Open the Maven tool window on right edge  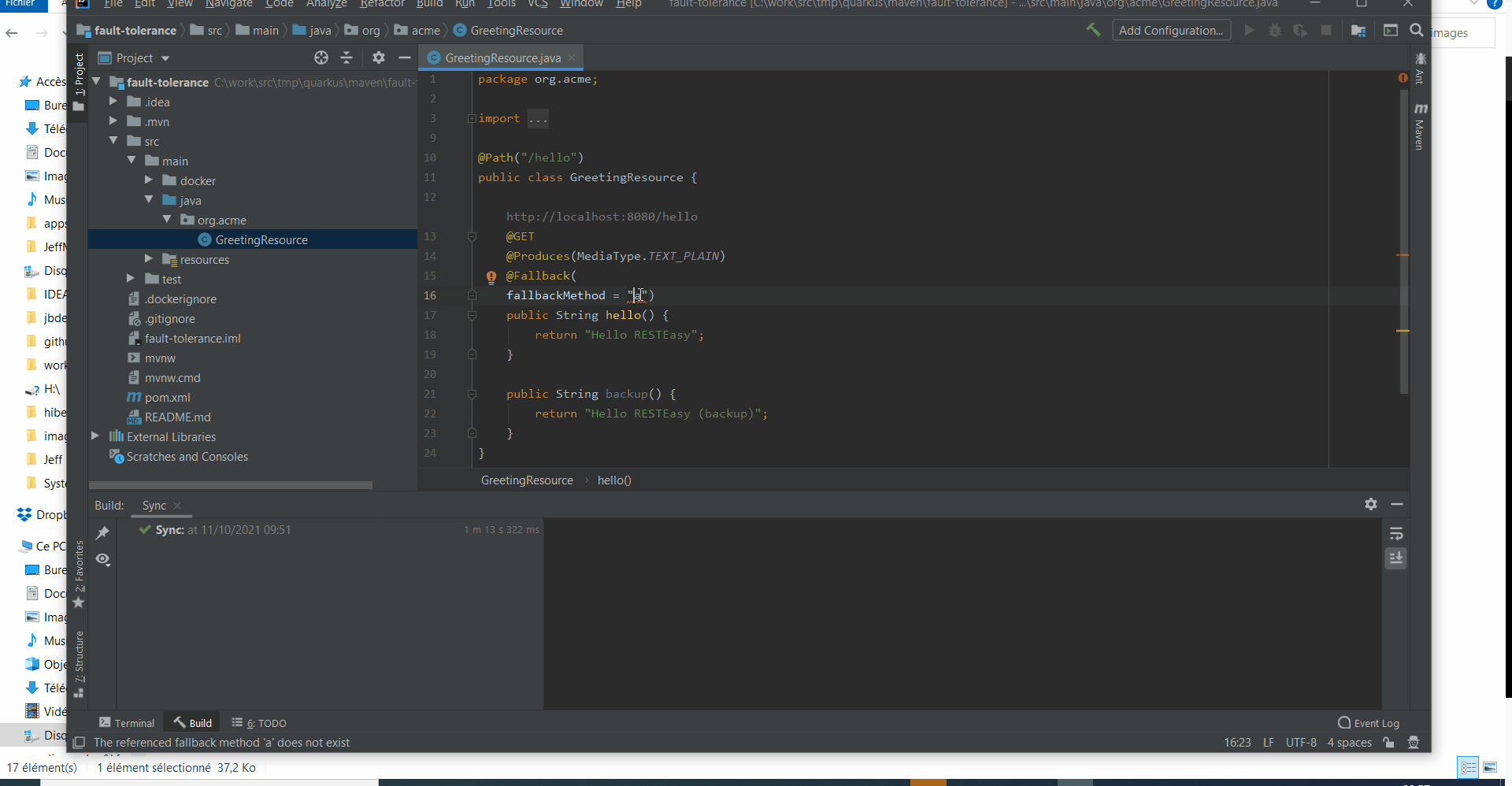[x=1420, y=126]
